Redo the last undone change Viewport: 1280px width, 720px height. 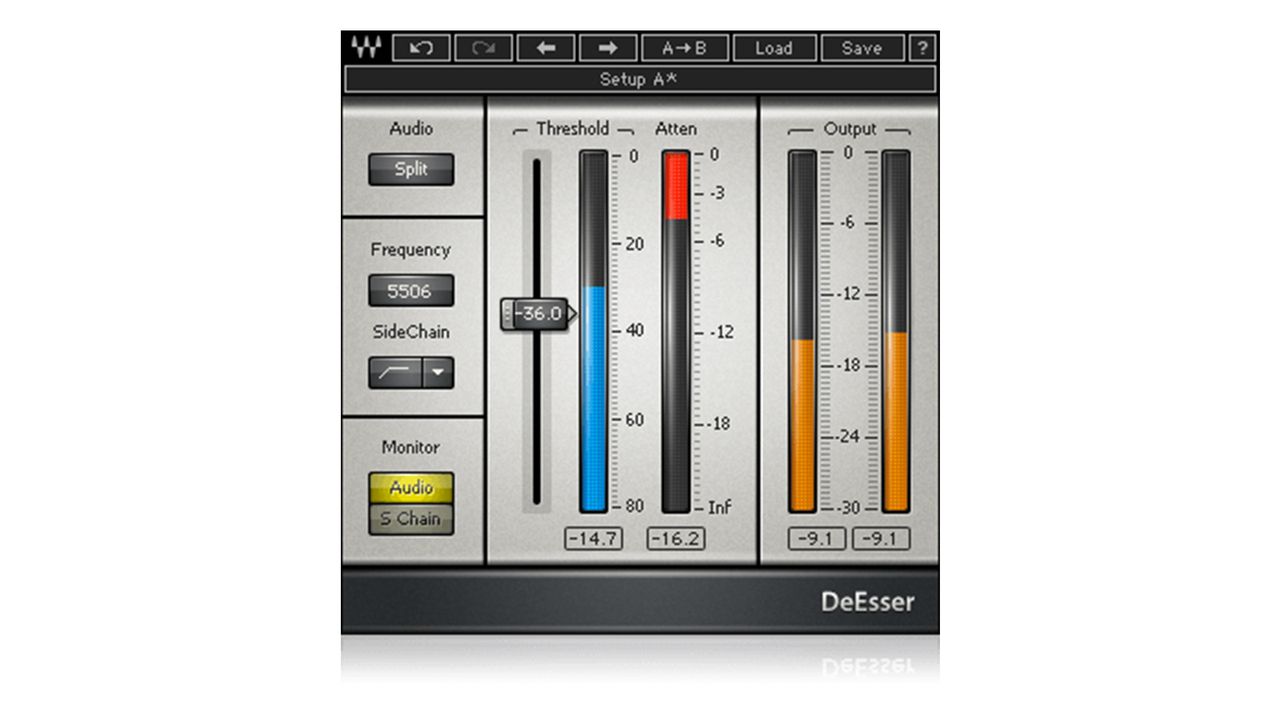484,47
